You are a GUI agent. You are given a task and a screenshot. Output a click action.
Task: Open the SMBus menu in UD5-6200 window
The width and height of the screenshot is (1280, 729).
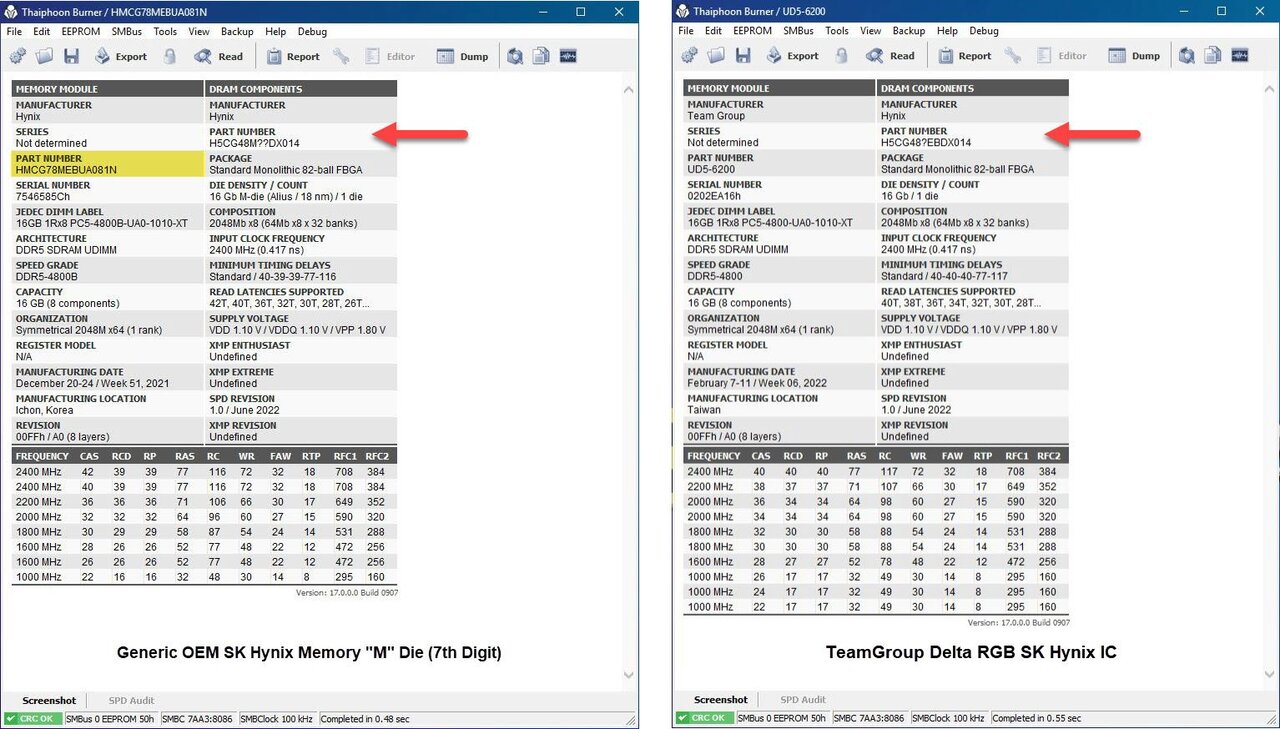(x=798, y=31)
